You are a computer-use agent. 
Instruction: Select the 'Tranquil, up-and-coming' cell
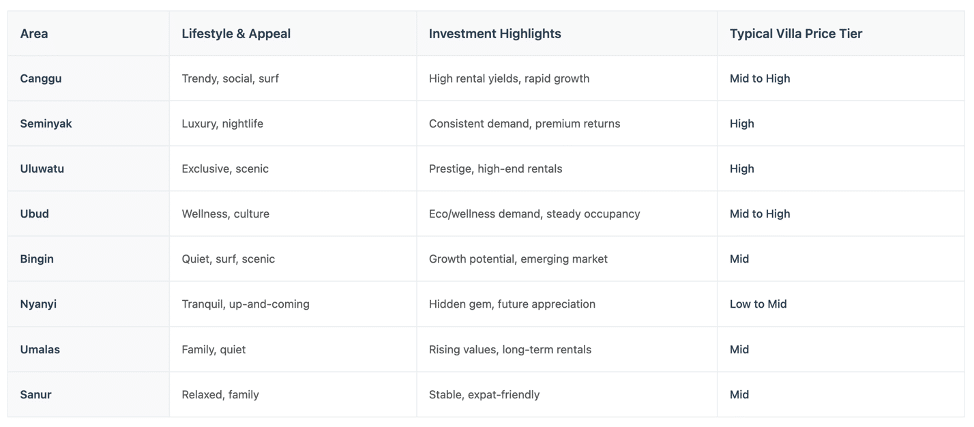(x=245, y=304)
